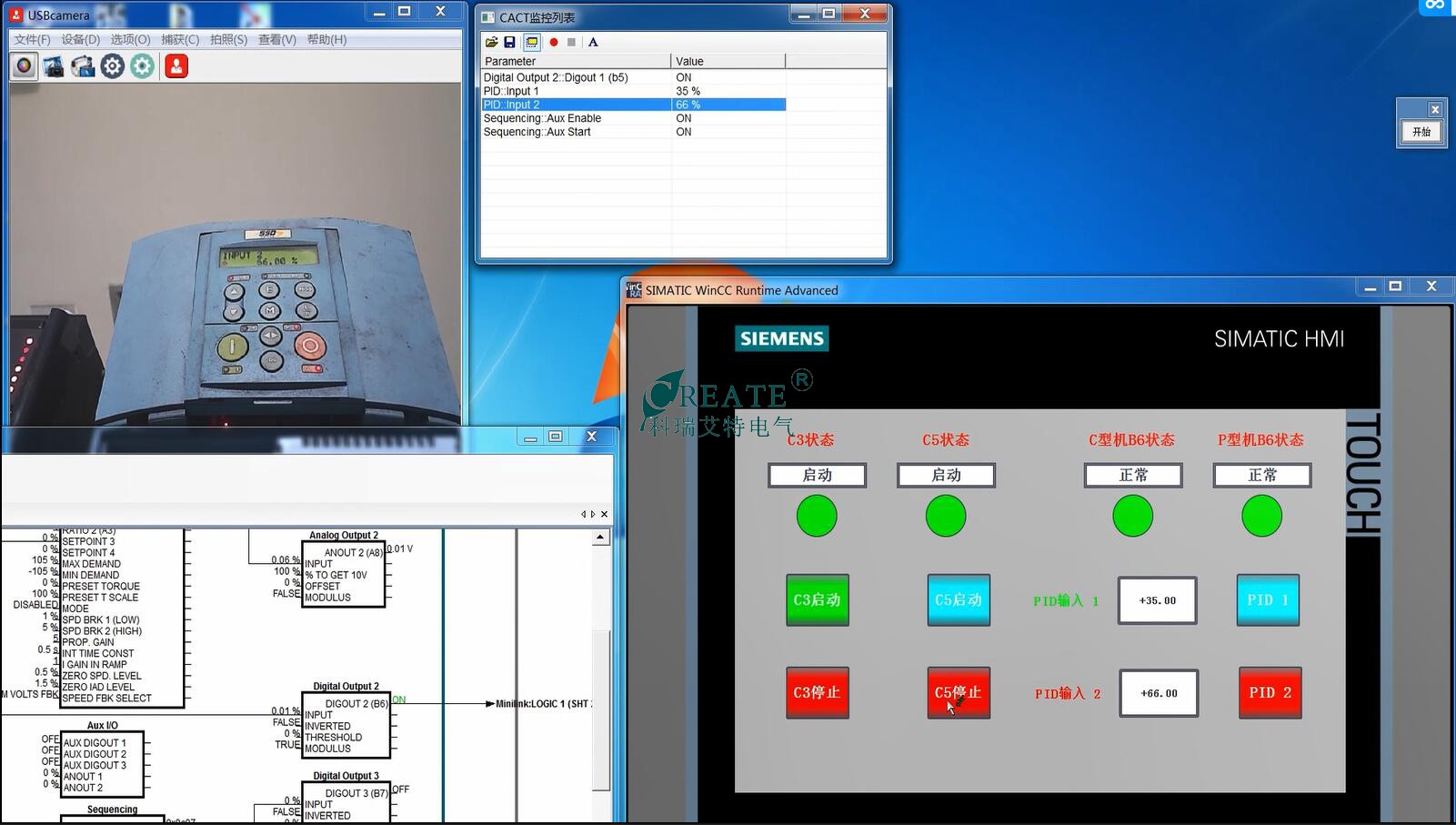Click the gray stop square in CACT toolbar
Image resolution: width=1456 pixels, height=825 pixels.
pyautogui.click(x=571, y=42)
